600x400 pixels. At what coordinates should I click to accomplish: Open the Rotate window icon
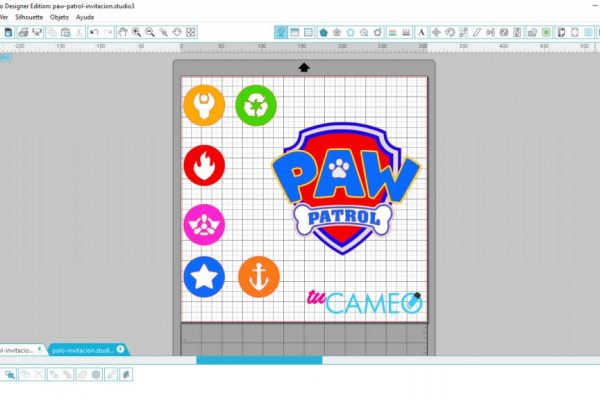tap(450, 33)
